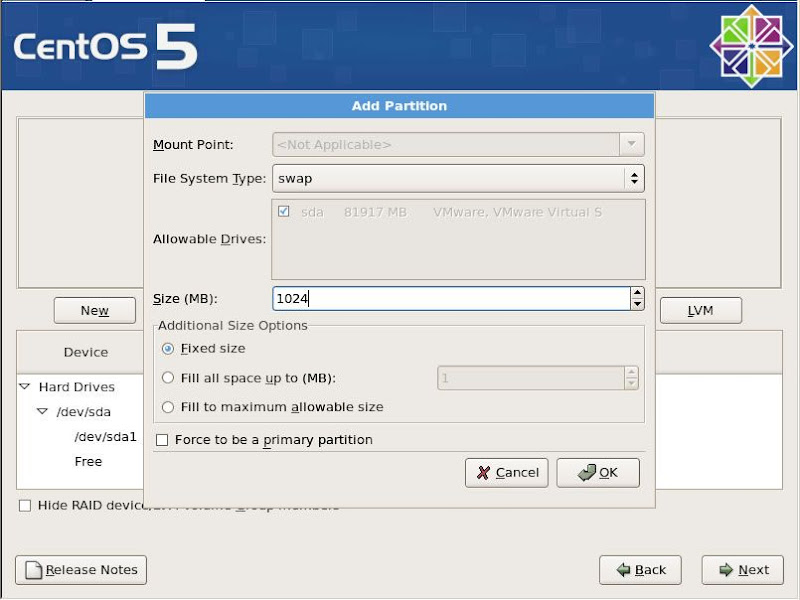The width and height of the screenshot is (800, 600).
Task: Open the File System Type dropdown
Action: coord(632,179)
